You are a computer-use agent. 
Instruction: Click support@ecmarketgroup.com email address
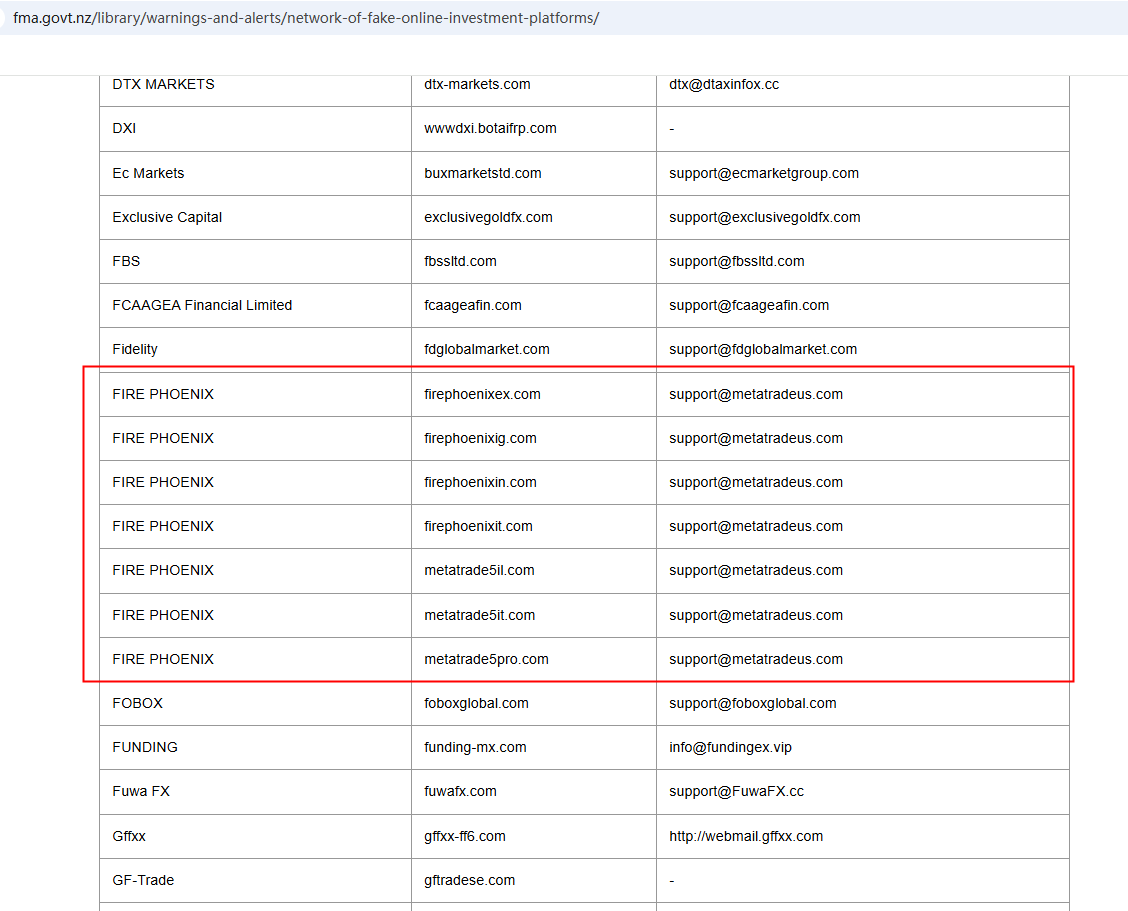pyautogui.click(x=764, y=173)
